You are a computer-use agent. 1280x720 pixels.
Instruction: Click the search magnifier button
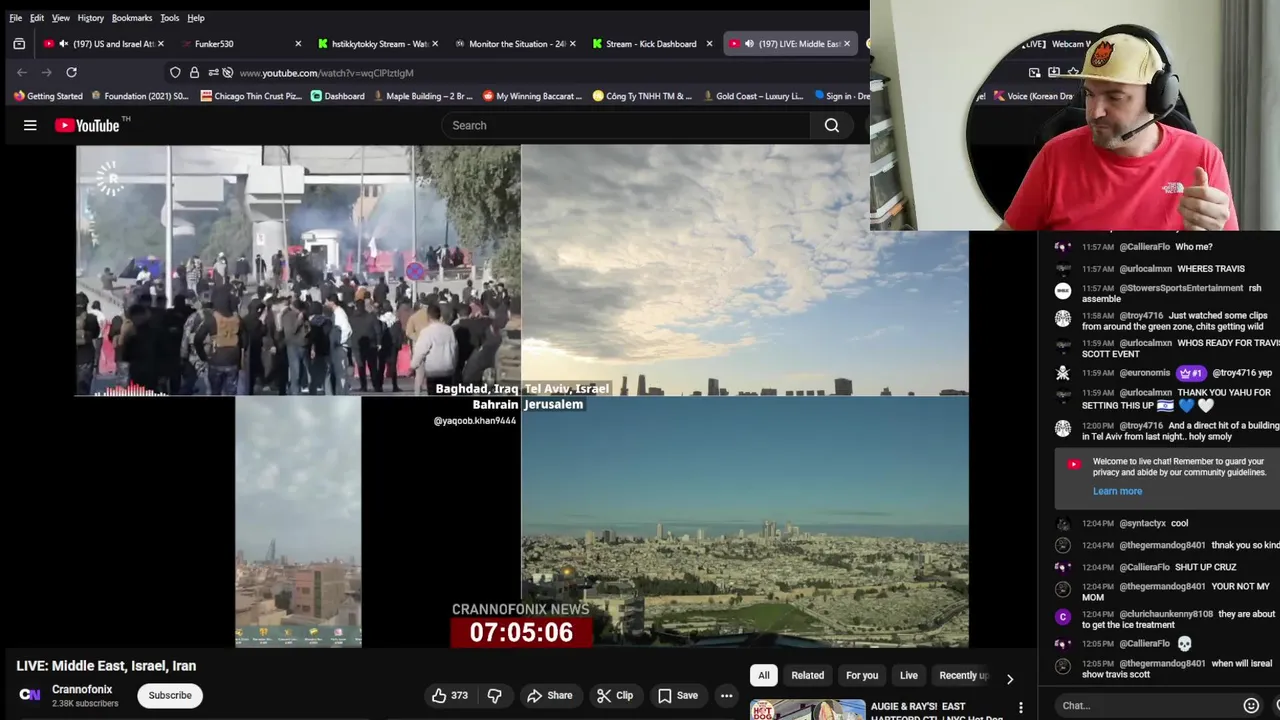click(x=832, y=125)
